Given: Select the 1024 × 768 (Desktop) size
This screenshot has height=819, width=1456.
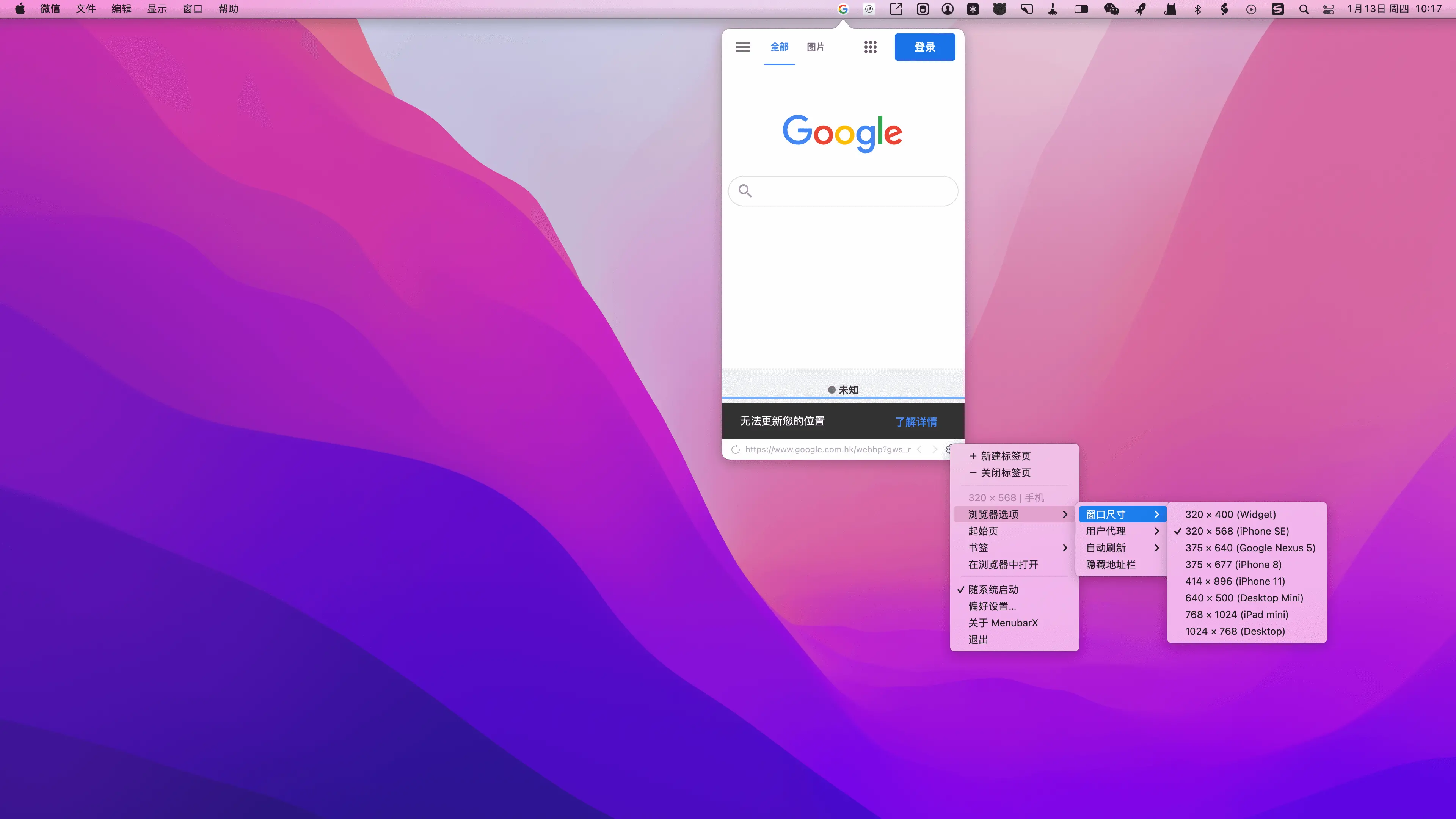Looking at the screenshot, I should tap(1247, 631).
